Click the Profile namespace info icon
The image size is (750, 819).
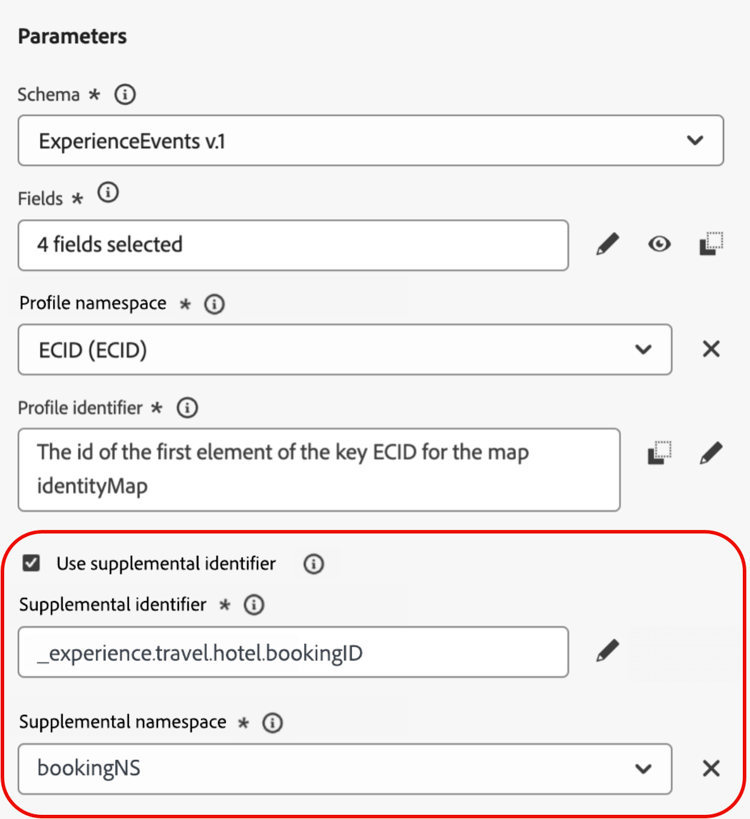click(214, 304)
